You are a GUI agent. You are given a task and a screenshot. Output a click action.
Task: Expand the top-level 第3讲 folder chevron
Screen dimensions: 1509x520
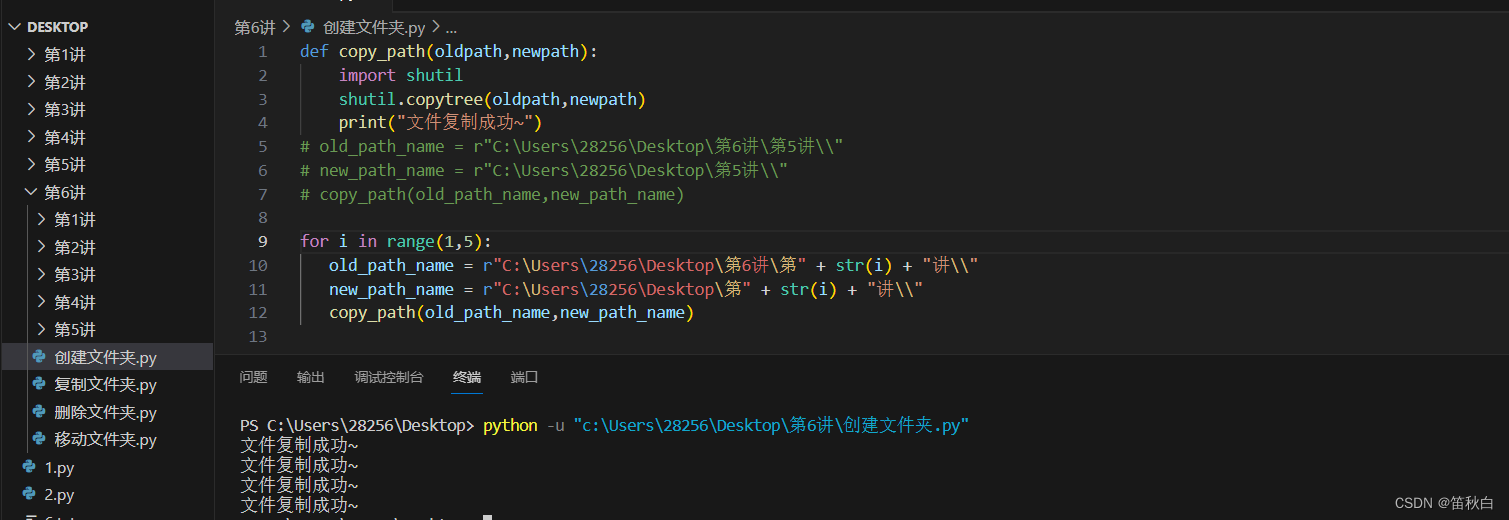click(x=31, y=110)
